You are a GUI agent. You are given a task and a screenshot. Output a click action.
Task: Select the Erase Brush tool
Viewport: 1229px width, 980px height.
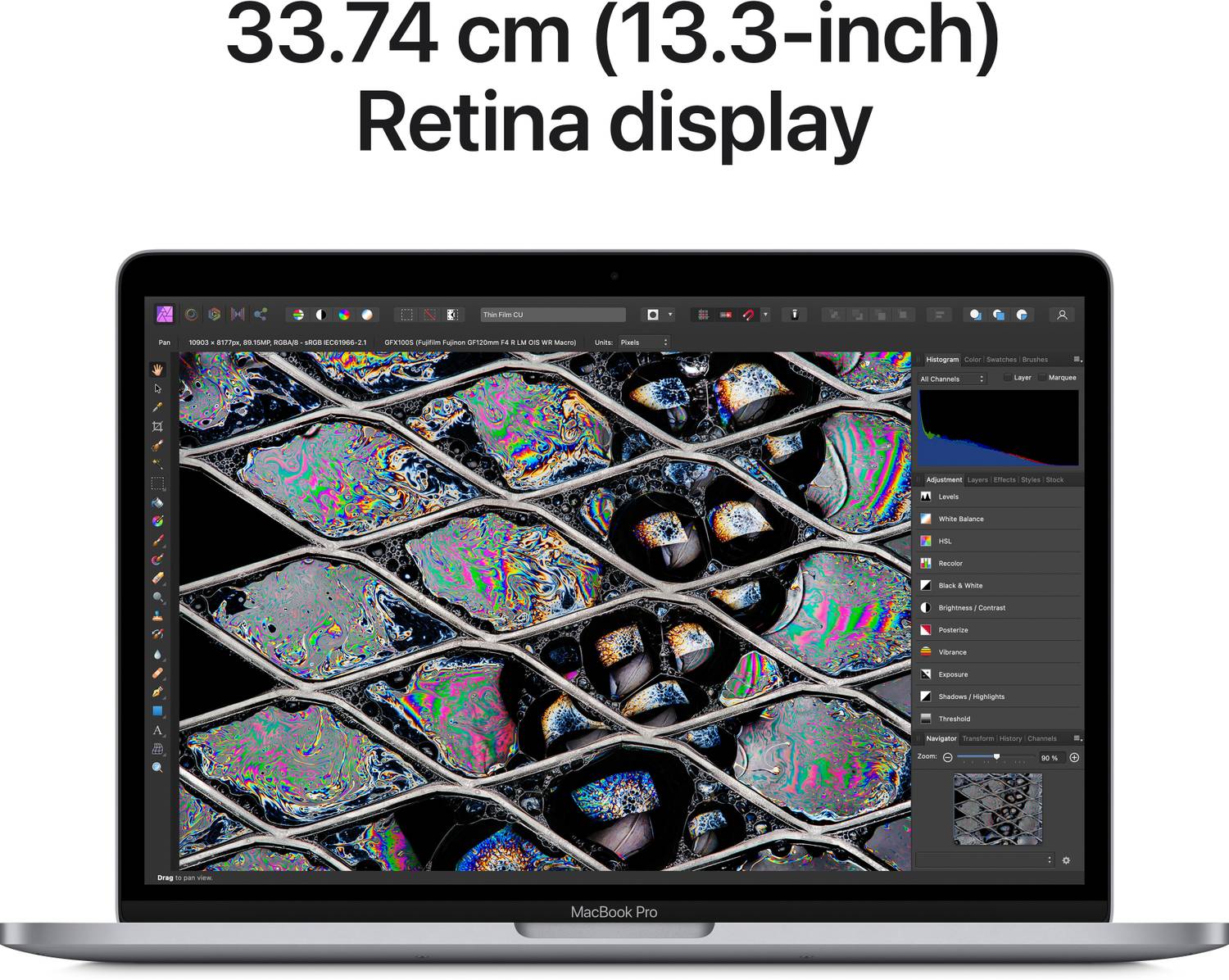click(x=157, y=578)
